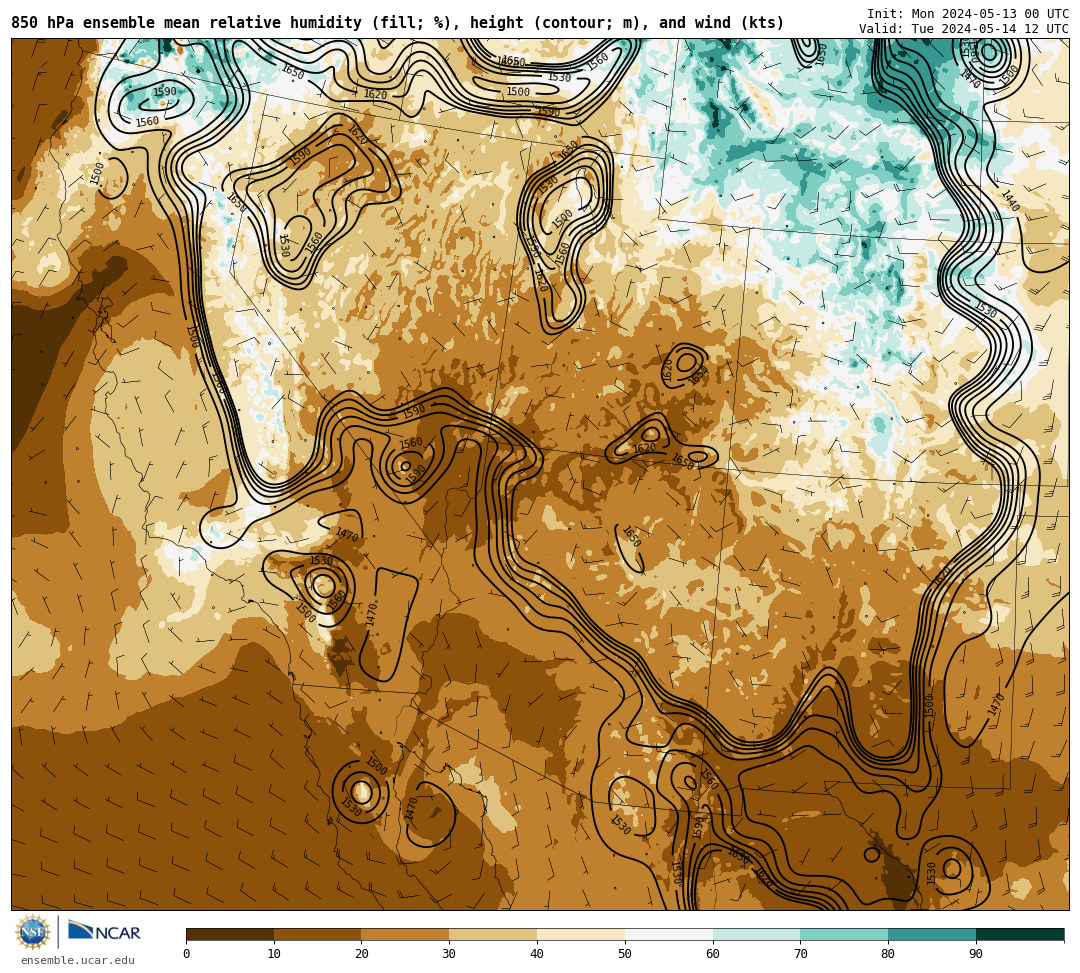The width and height of the screenshot is (1080, 973).
Task: Click the colorbar tick label 10
Action: pyautogui.click(x=274, y=954)
